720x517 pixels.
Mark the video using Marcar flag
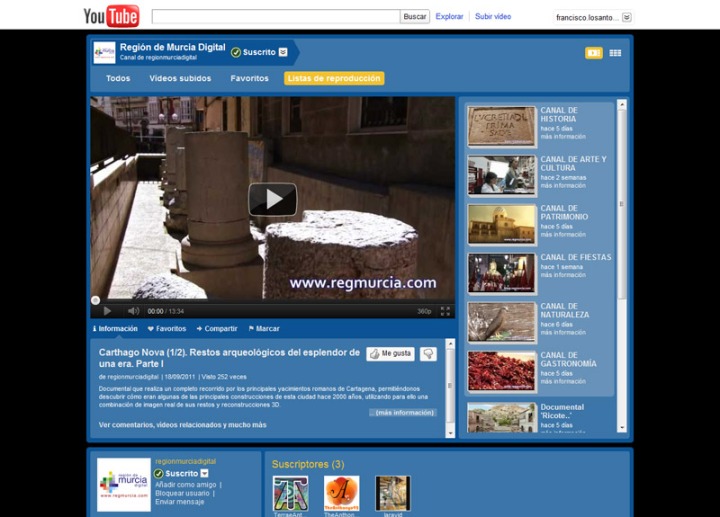(x=263, y=328)
